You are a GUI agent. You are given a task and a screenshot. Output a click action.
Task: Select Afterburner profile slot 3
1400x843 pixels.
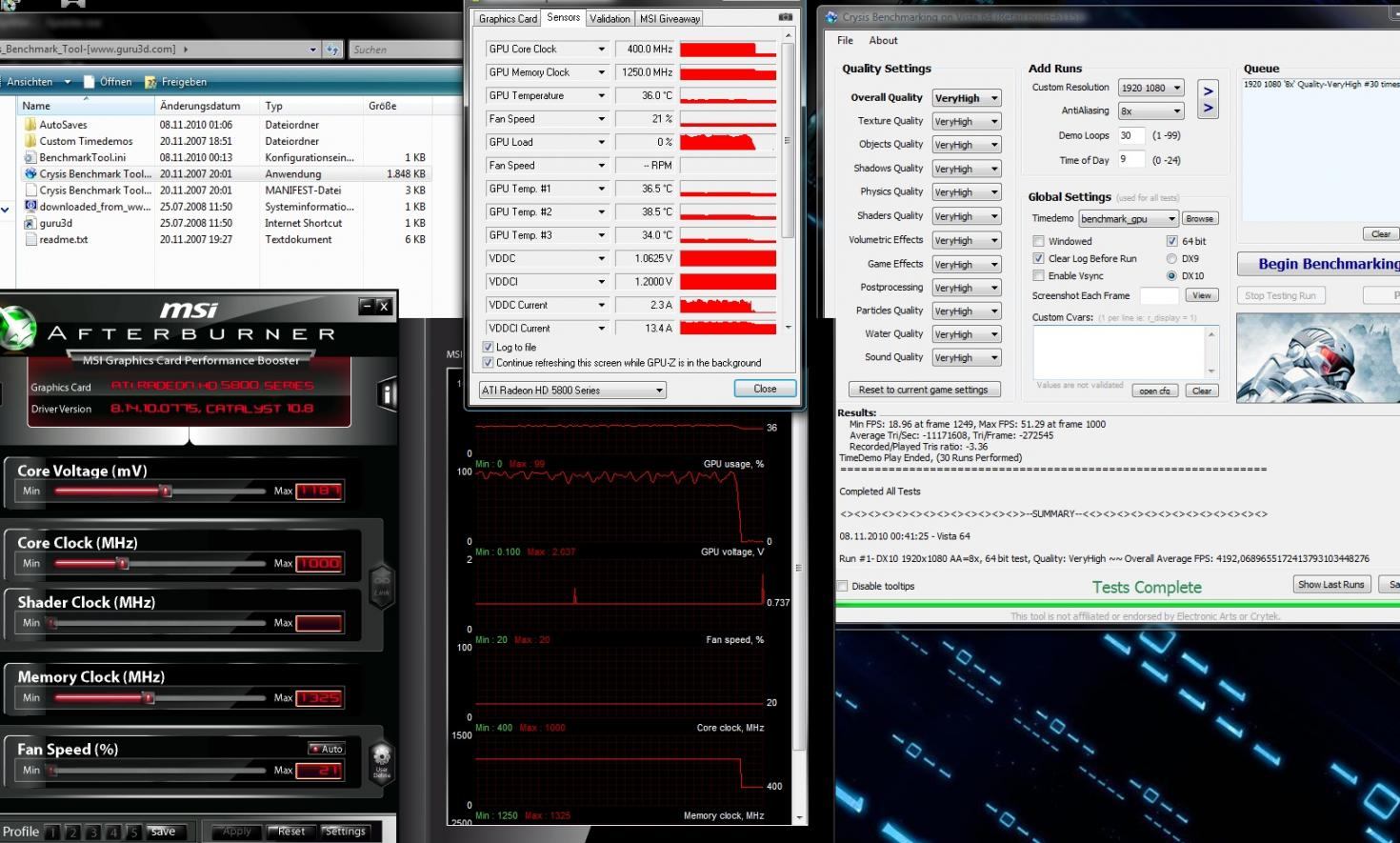[93, 832]
